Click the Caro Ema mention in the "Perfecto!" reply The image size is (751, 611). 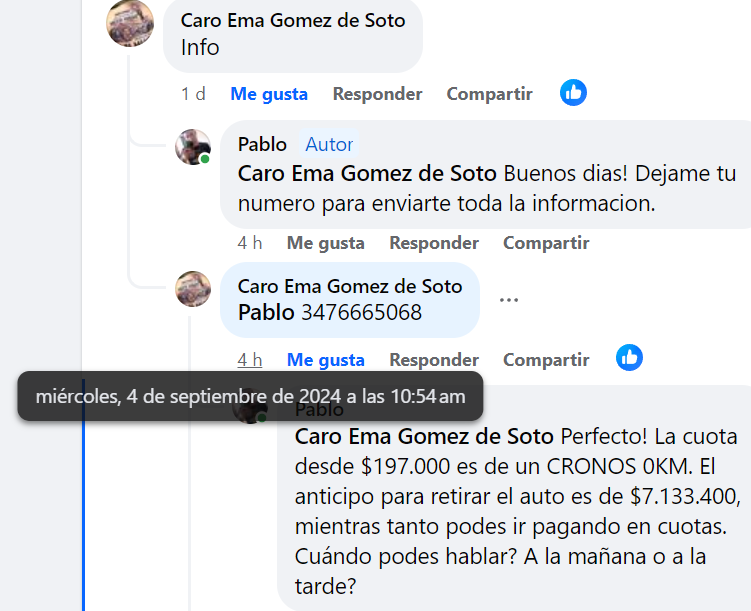424,437
